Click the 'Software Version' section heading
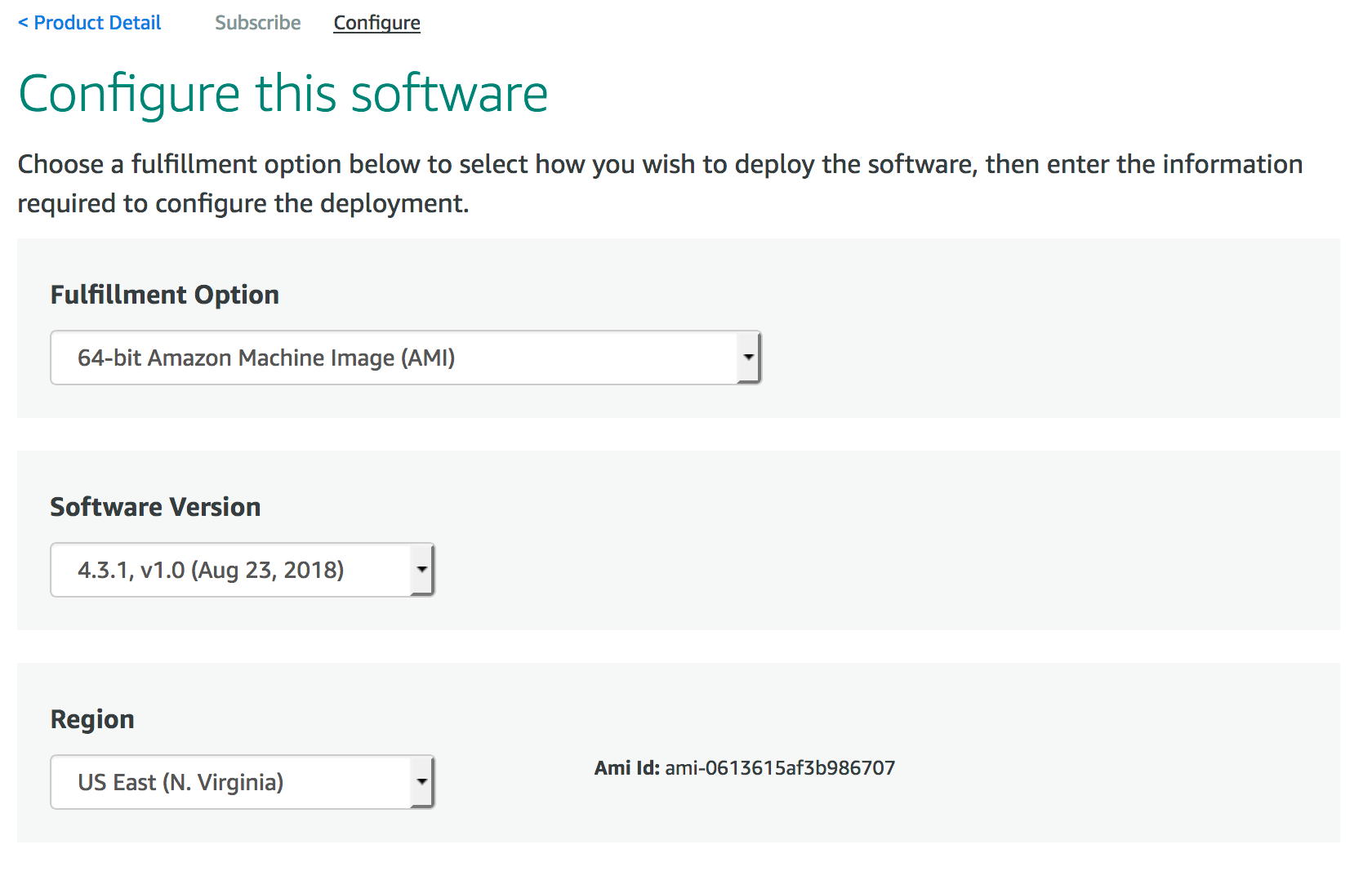The height and width of the screenshot is (880, 1372). coord(155,507)
